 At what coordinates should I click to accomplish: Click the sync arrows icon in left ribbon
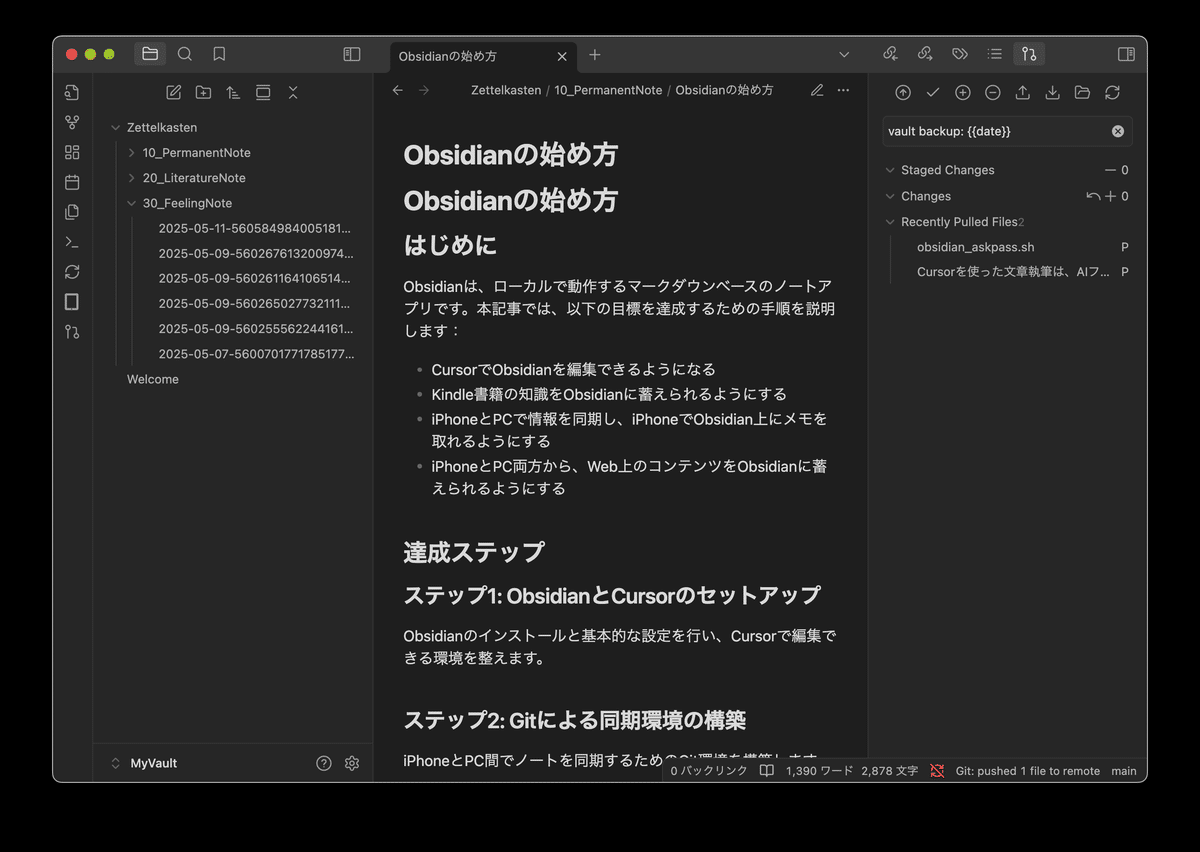tap(72, 272)
